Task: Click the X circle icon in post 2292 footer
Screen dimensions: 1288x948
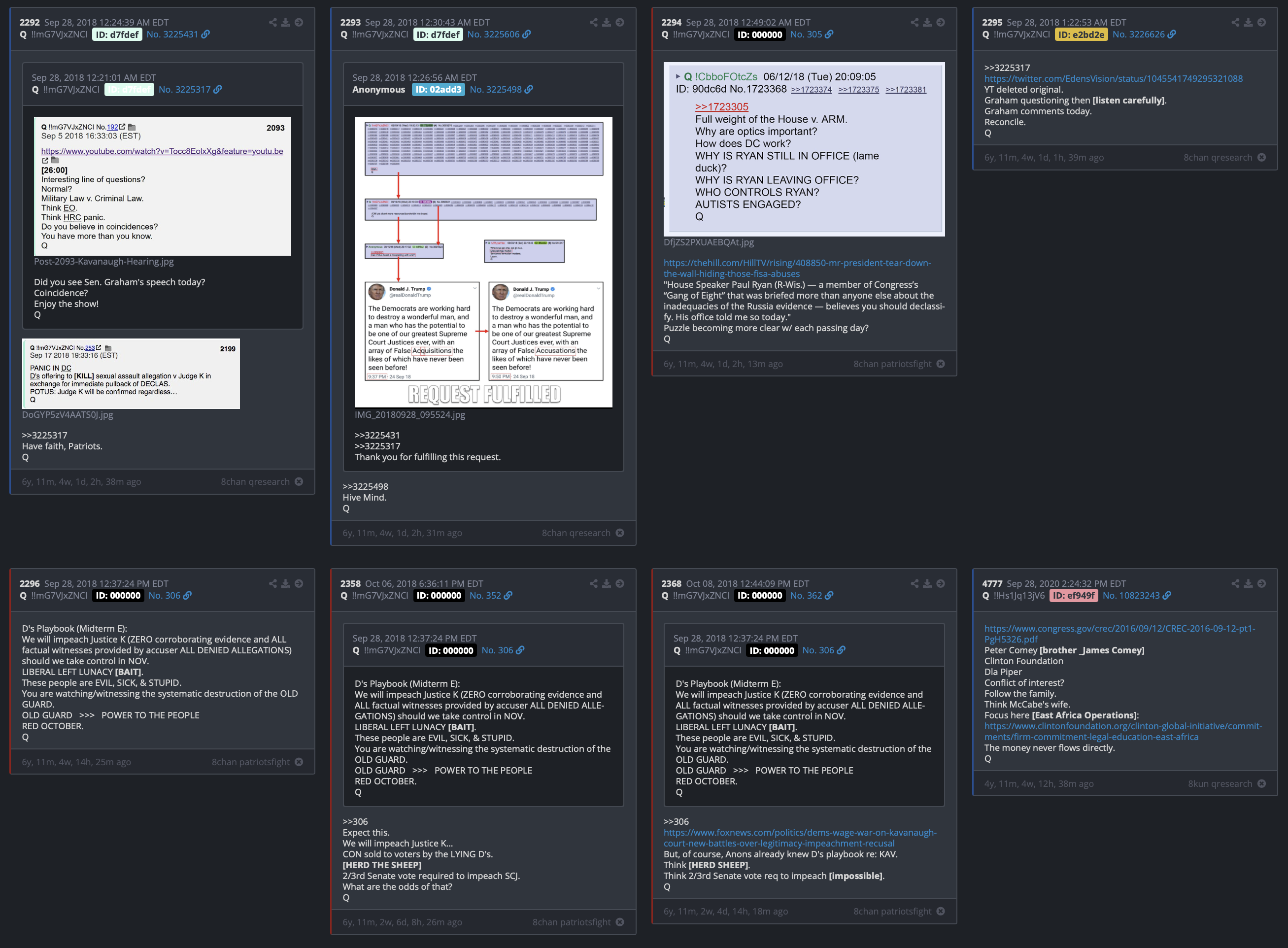Action: click(299, 481)
